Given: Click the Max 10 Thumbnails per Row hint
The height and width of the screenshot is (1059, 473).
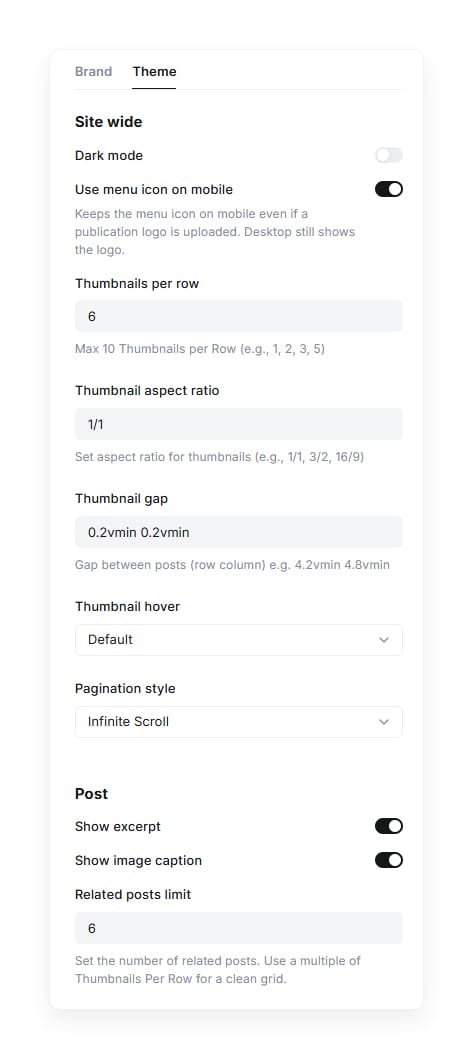Looking at the screenshot, I should pos(200,350).
